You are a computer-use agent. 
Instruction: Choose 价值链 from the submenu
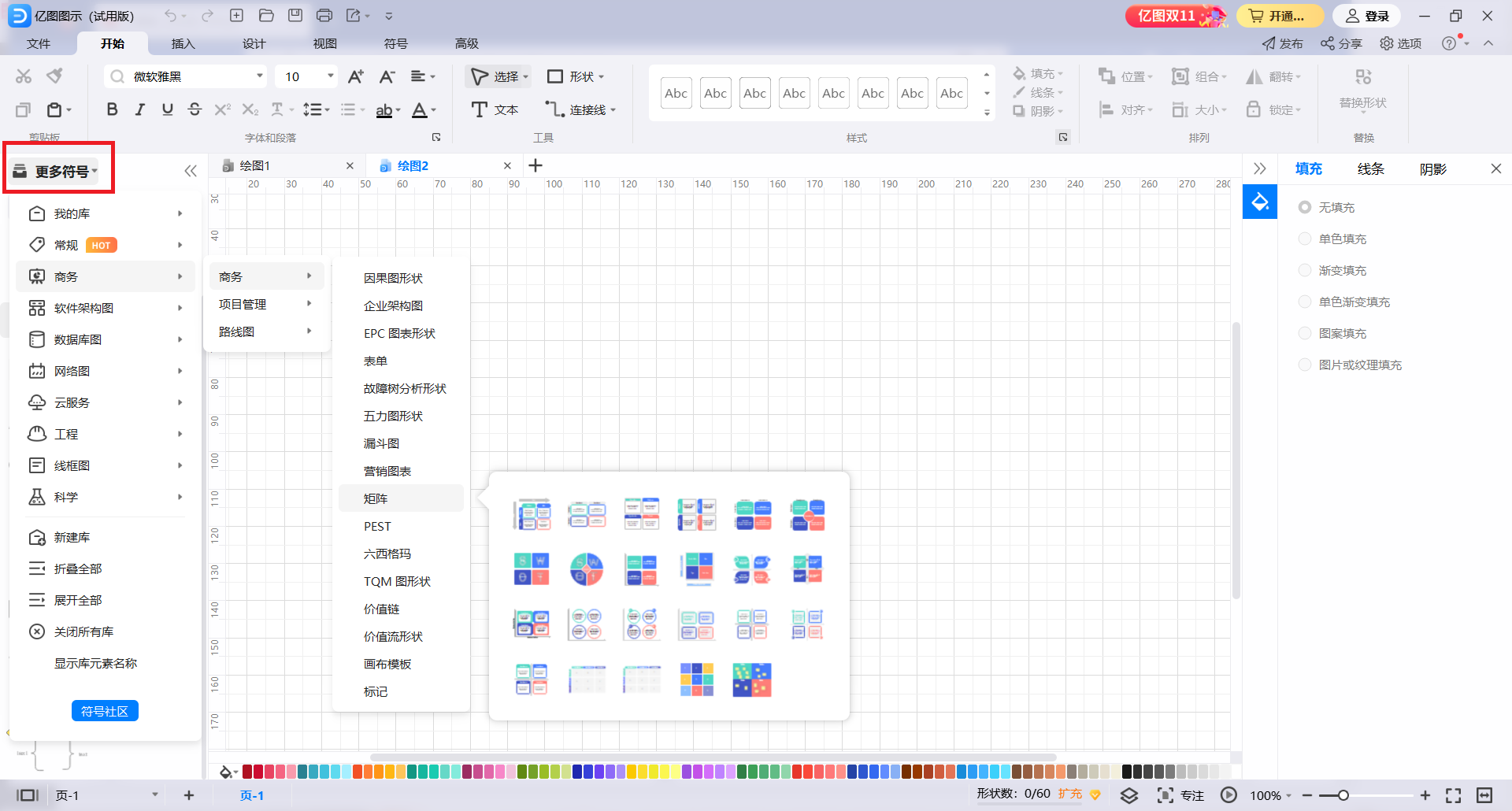pos(381,609)
